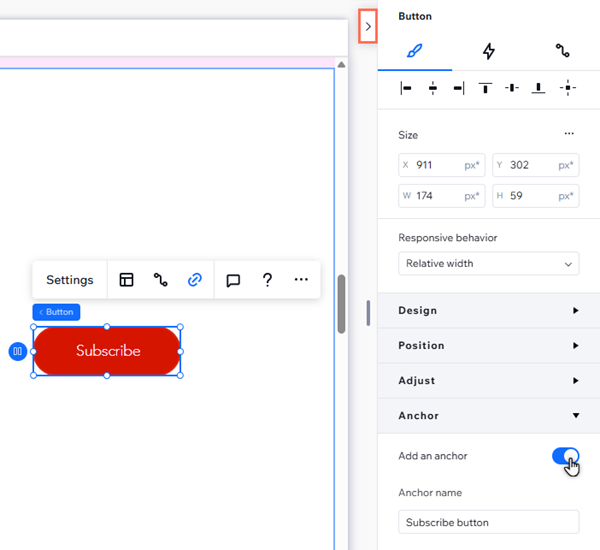Edit the height field 59

click(x=536, y=196)
